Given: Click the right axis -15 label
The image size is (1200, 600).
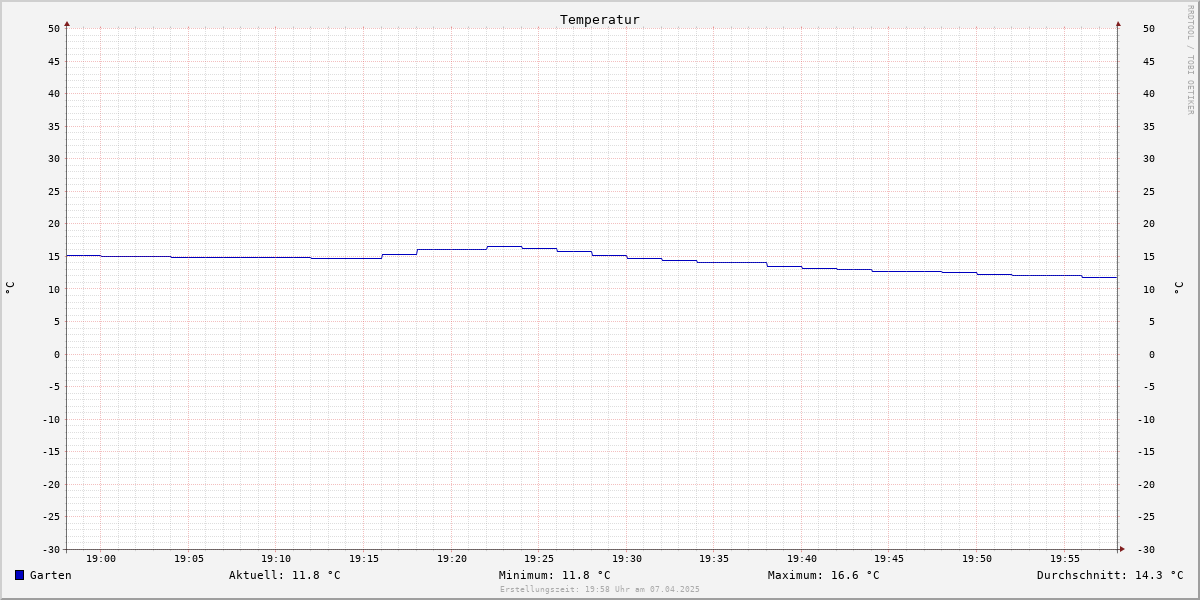Looking at the screenshot, I should click(x=1146, y=452).
